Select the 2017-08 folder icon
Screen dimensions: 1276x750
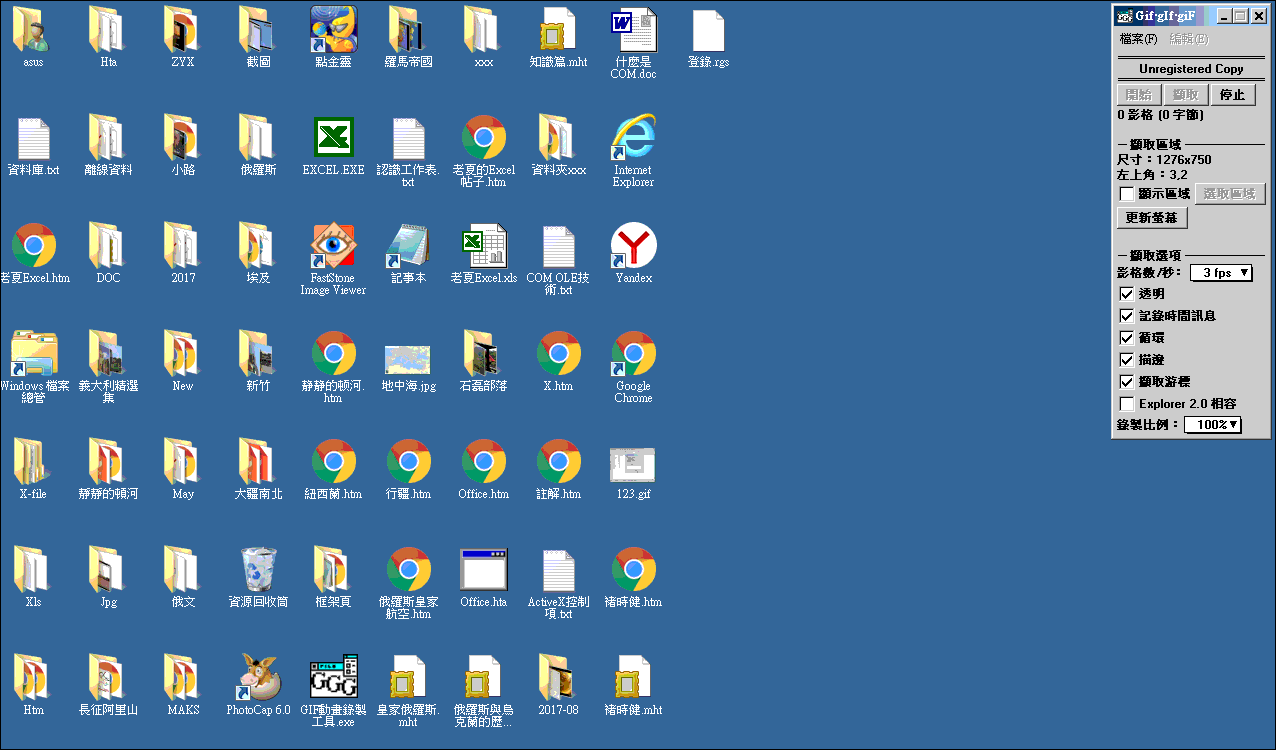point(558,678)
